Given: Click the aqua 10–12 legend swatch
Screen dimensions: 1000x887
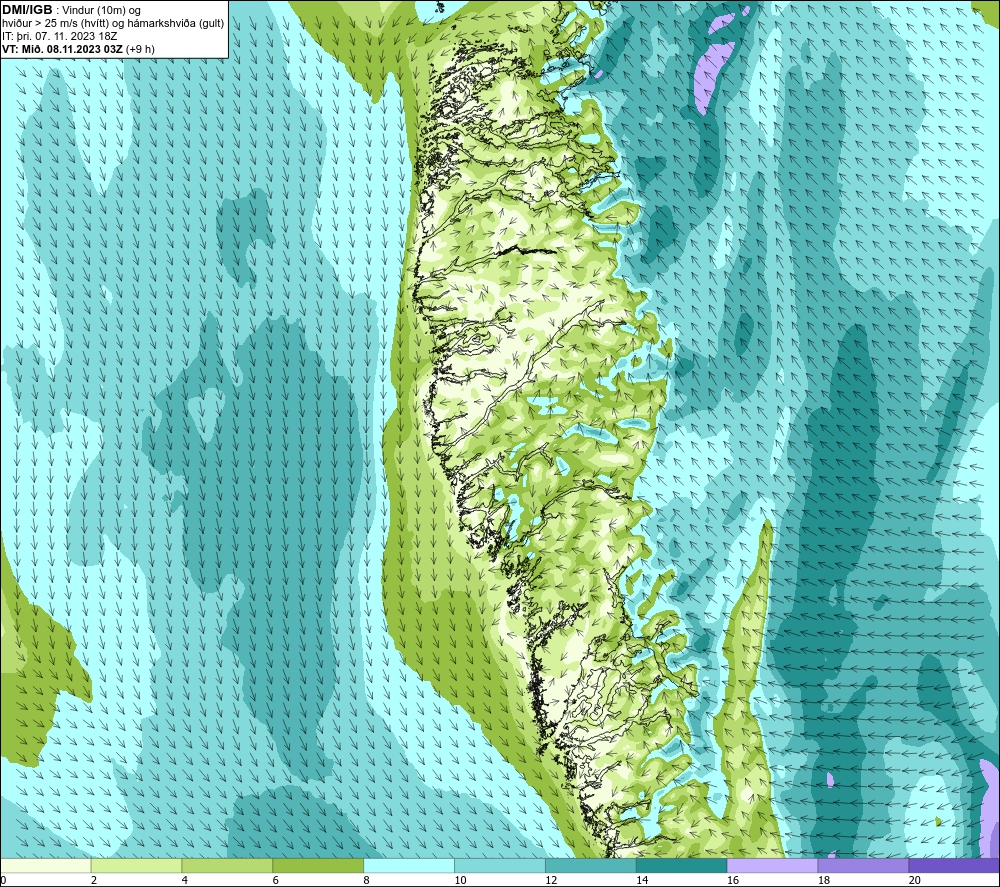Looking at the screenshot, I should pos(500,865).
